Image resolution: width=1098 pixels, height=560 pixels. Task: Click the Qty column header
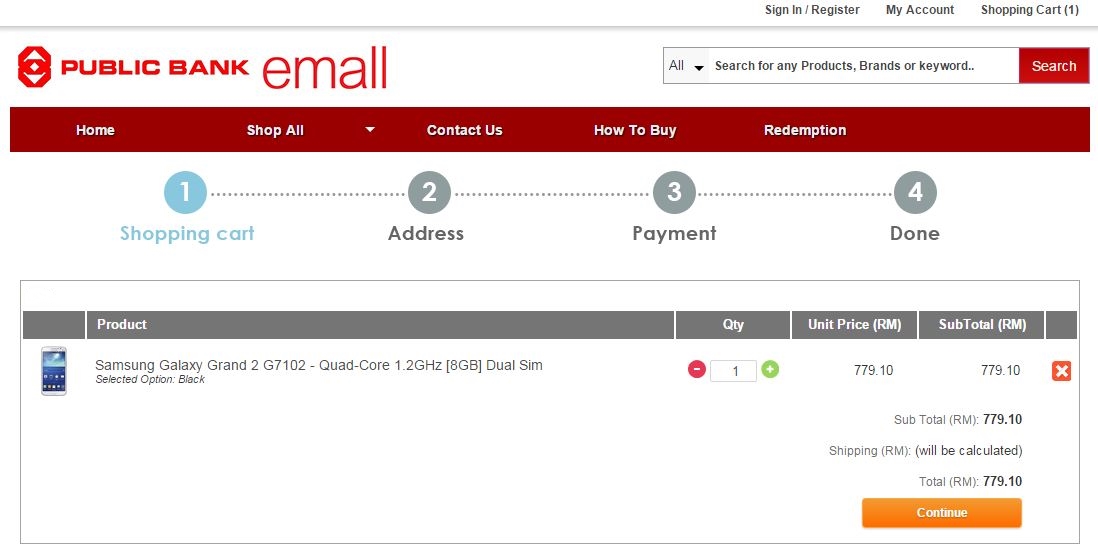(733, 325)
